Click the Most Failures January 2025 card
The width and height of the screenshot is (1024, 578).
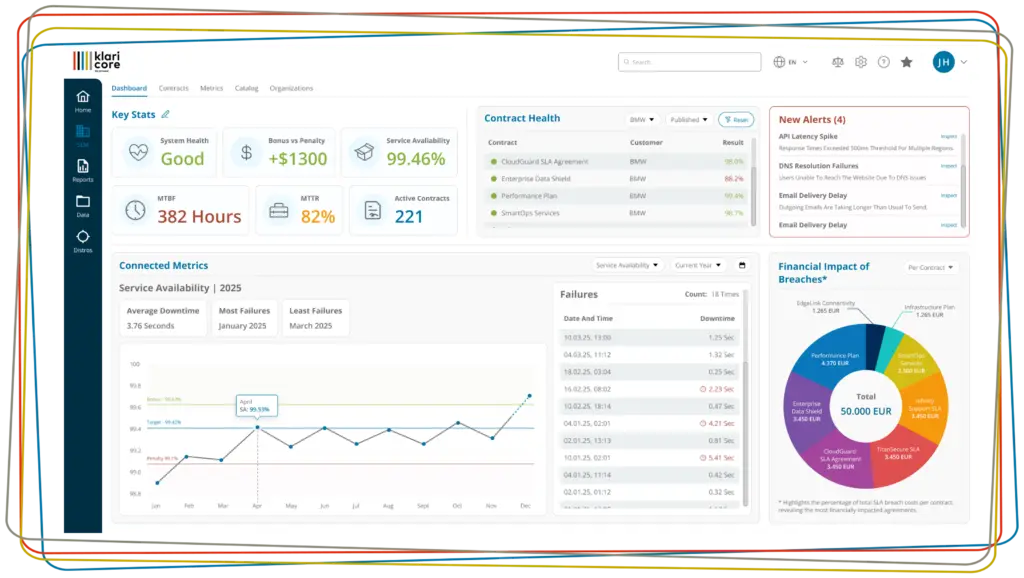pos(244,318)
